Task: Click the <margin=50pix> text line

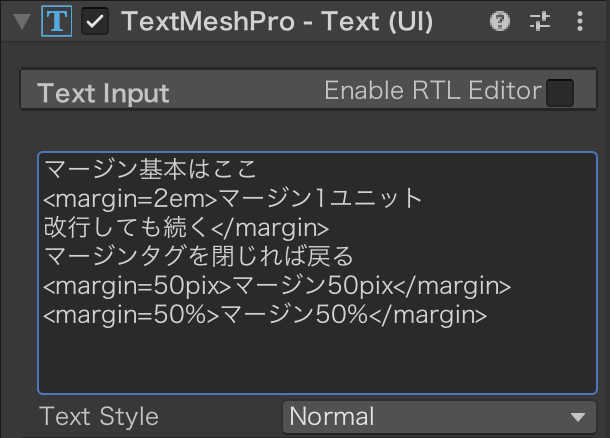Action: point(277,286)
